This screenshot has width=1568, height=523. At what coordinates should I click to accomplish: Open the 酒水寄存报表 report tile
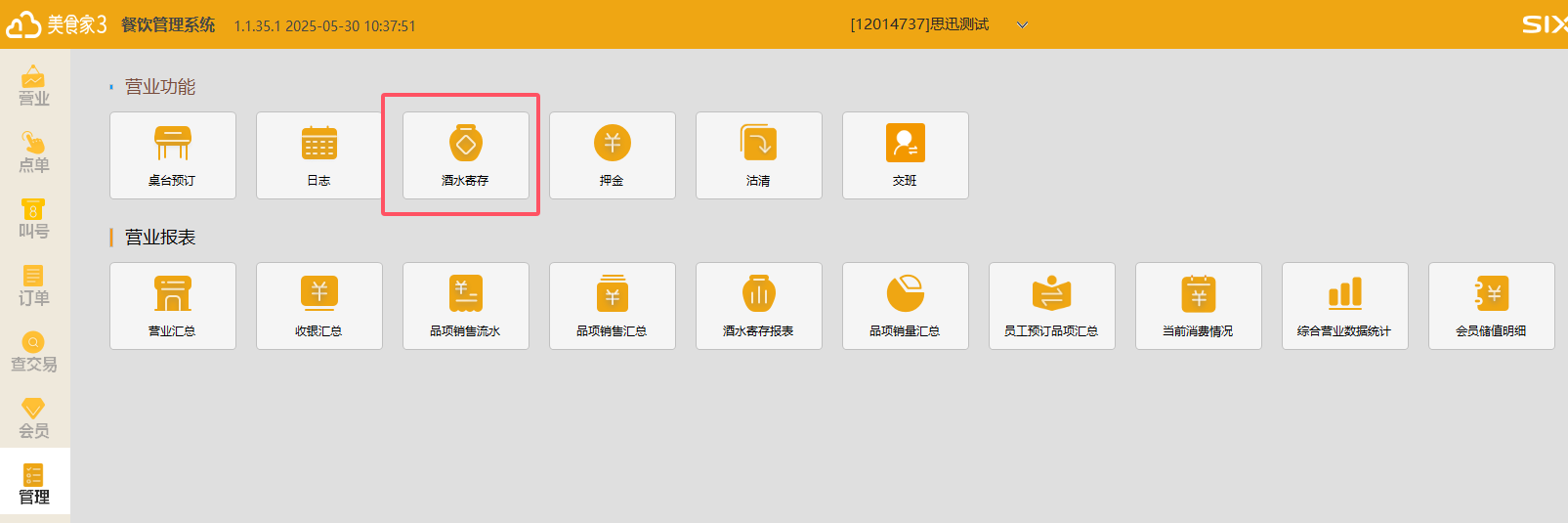click(x=759, y=306)
